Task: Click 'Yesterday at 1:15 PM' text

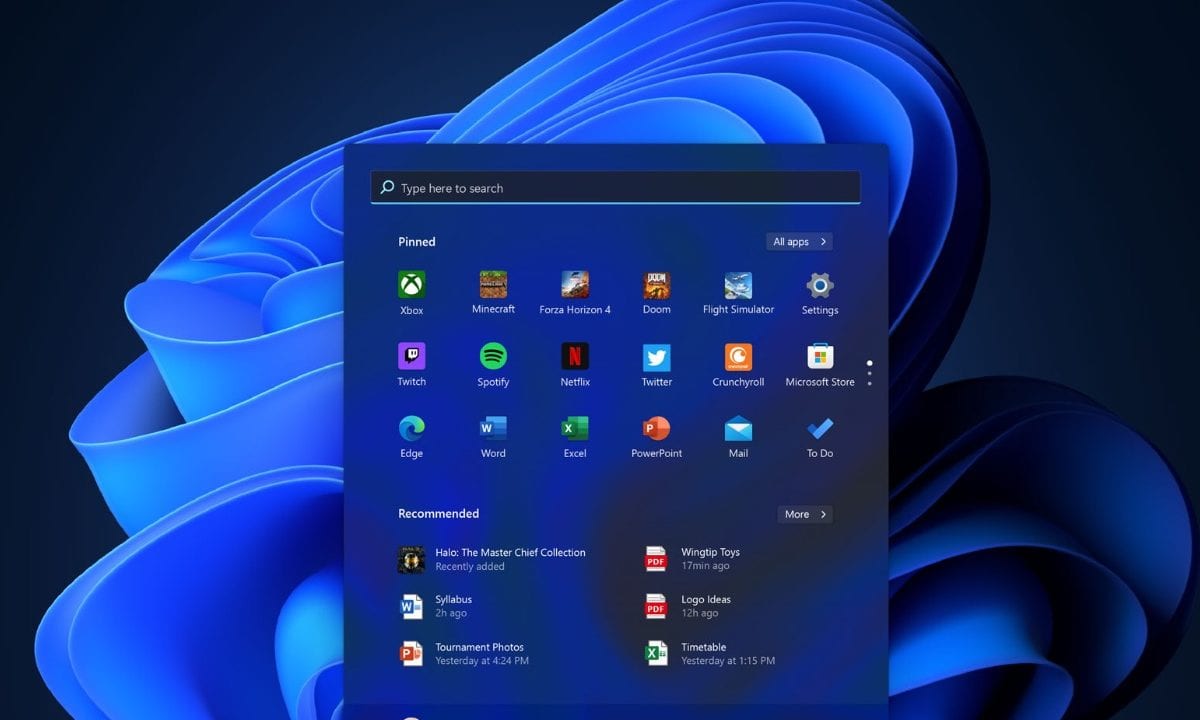Action: (728, 661)
